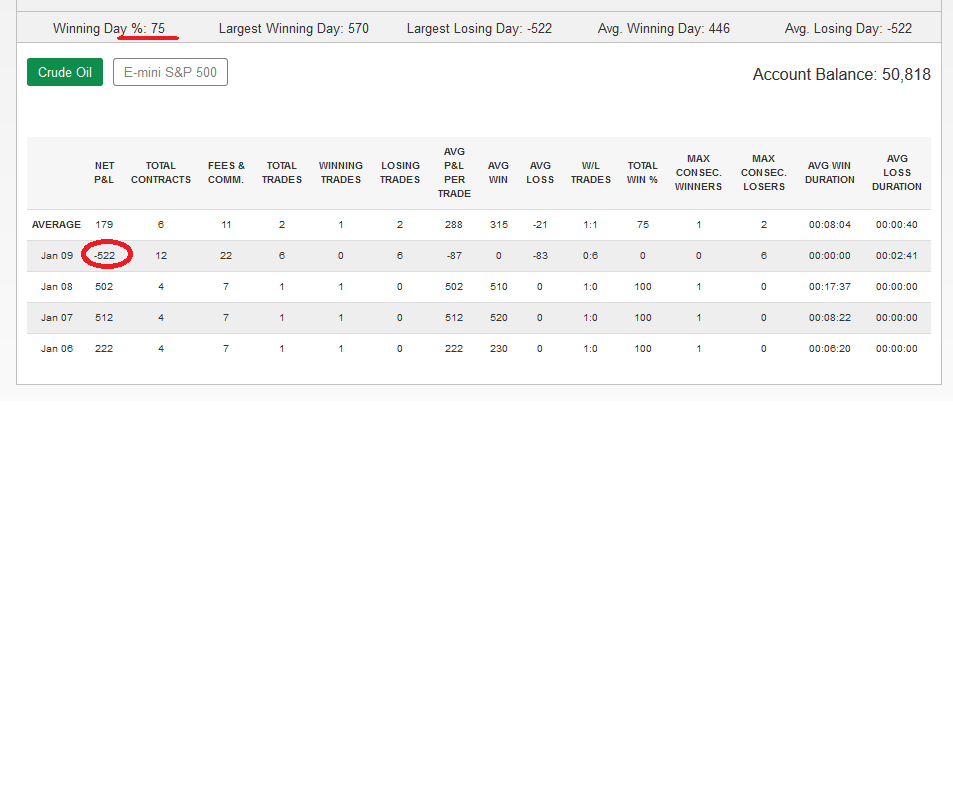Switch to E-mini S&P 500 tab
The width and height of the screenshot is (953, 791).
point(170,72)
